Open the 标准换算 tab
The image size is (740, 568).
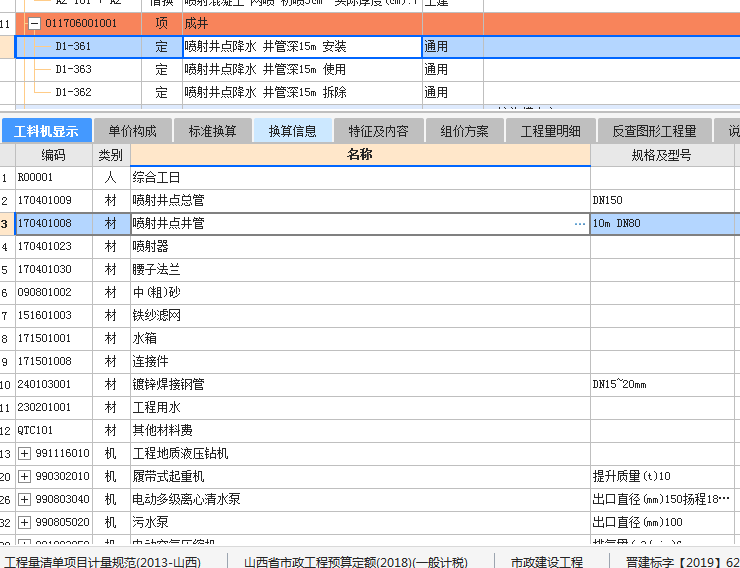click(212, 131)
